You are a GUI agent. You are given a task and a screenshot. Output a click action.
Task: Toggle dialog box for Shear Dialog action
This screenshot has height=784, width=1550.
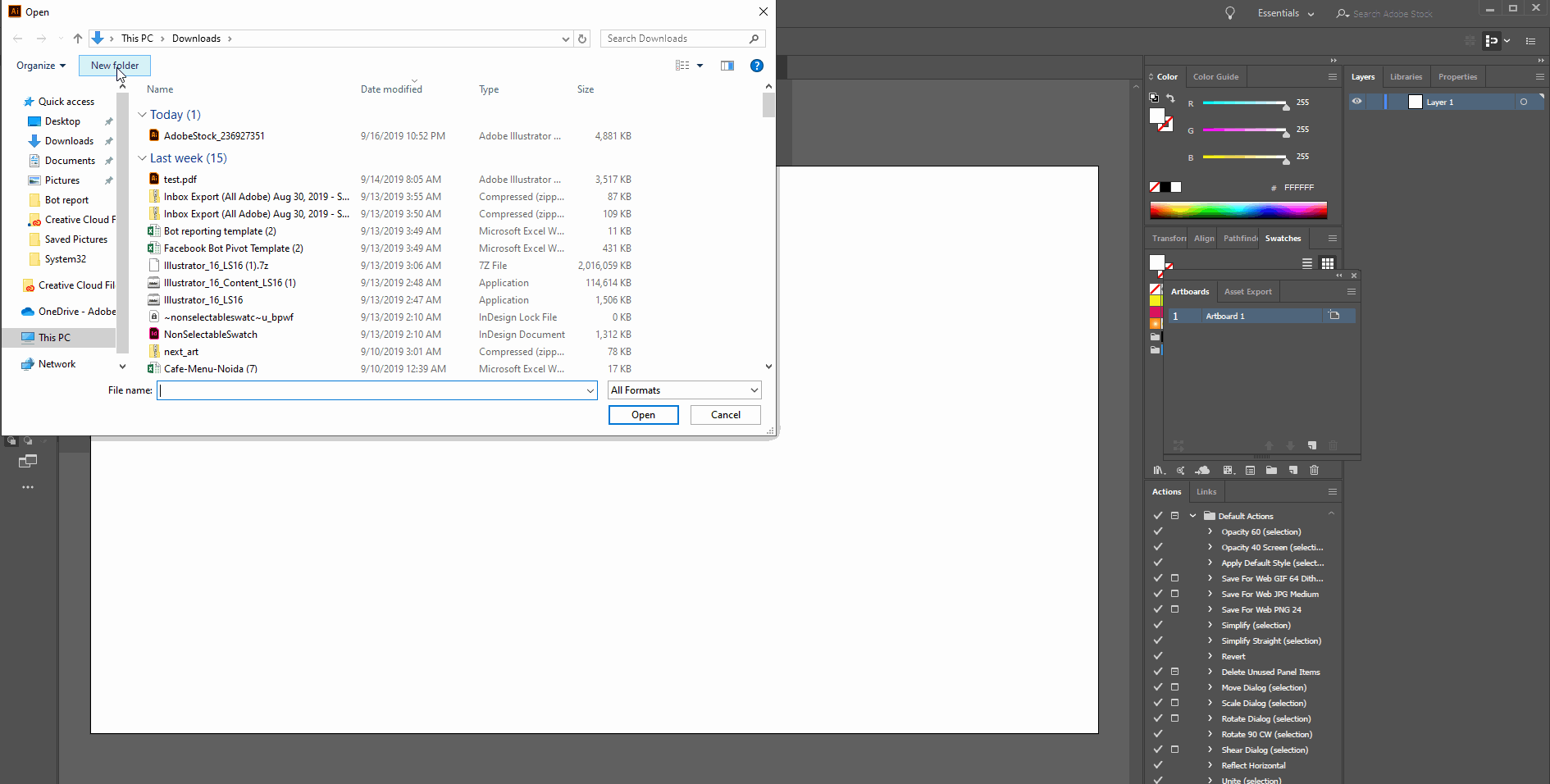tap(1174, 750)
